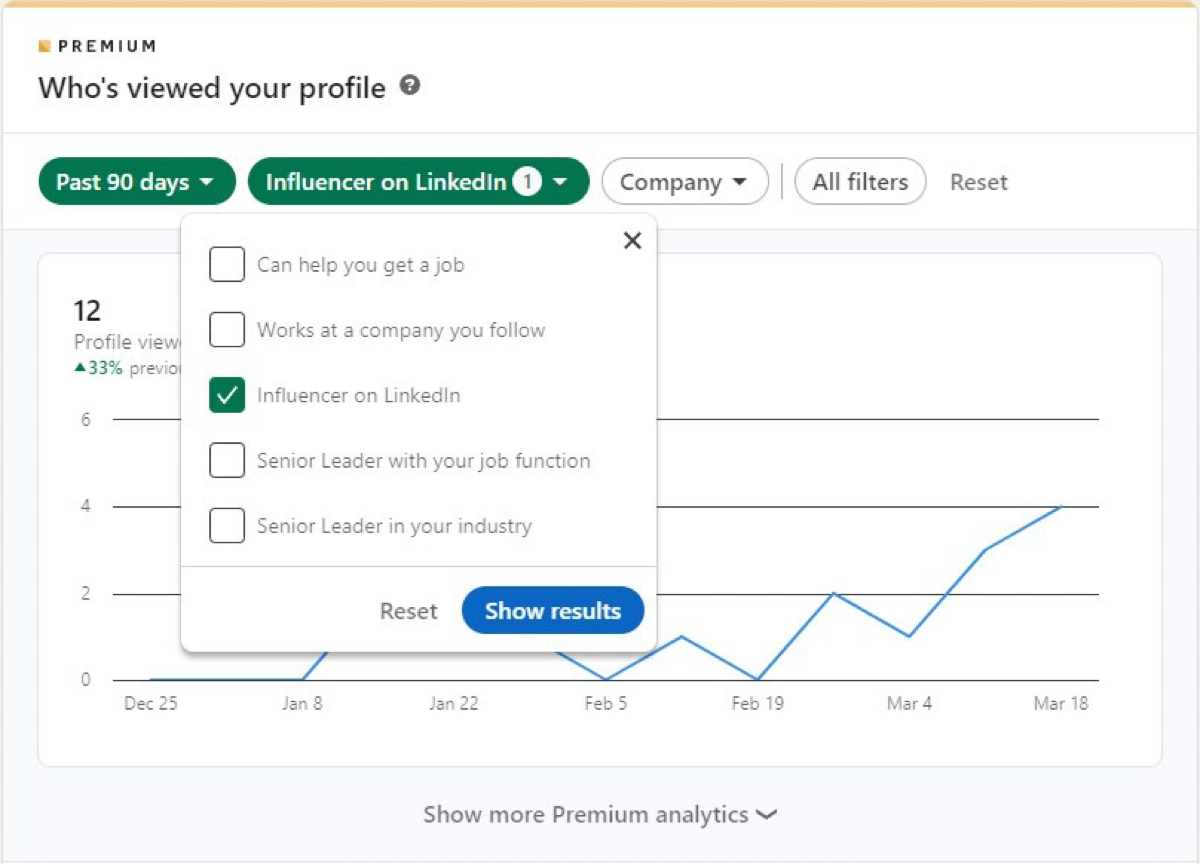The height and width of the screenshot is (864, 1200).
Task: Check 'Can help you get a job'
Action: (x=227, y=265)
